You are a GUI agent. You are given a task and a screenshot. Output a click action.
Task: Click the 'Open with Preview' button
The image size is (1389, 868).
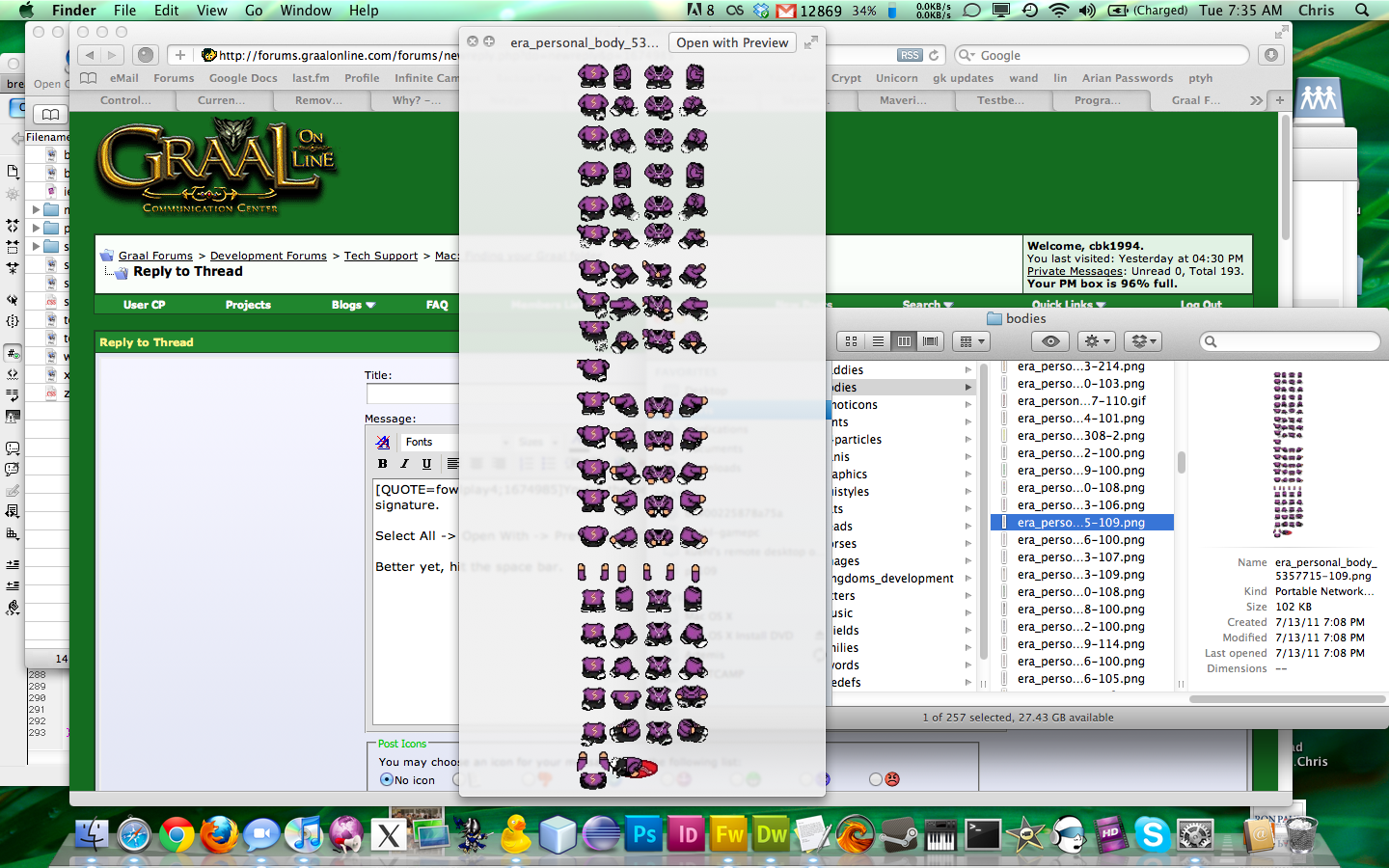coord(732,42)
